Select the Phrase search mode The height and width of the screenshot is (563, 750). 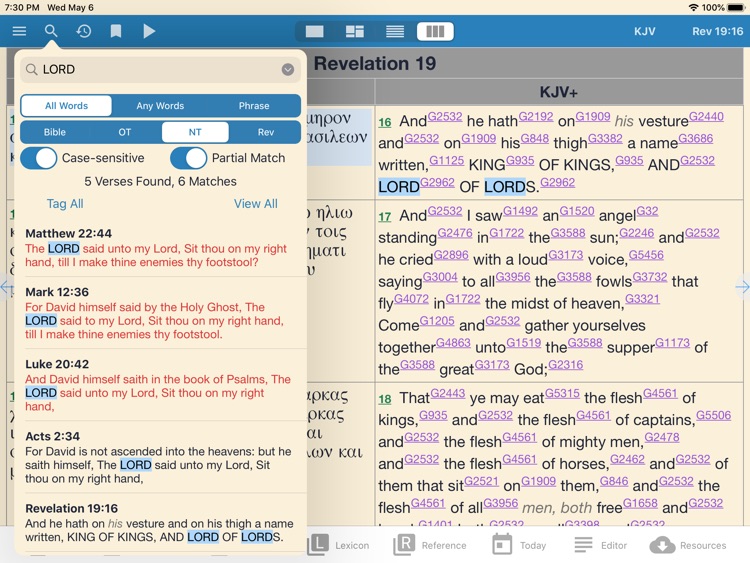coord(254,106)
